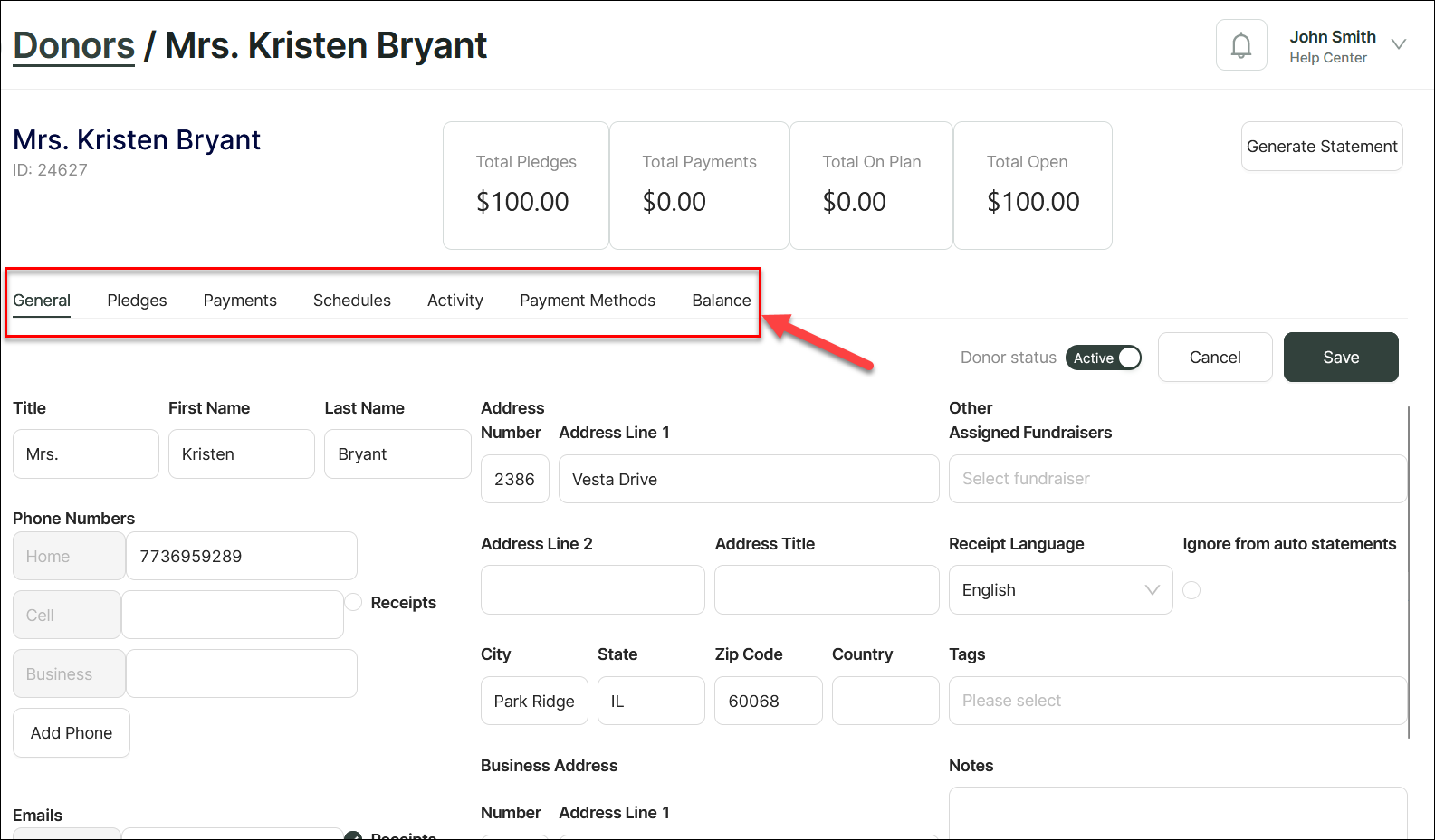
Task: Click the Help Center link
Action: coord(1327,58)
